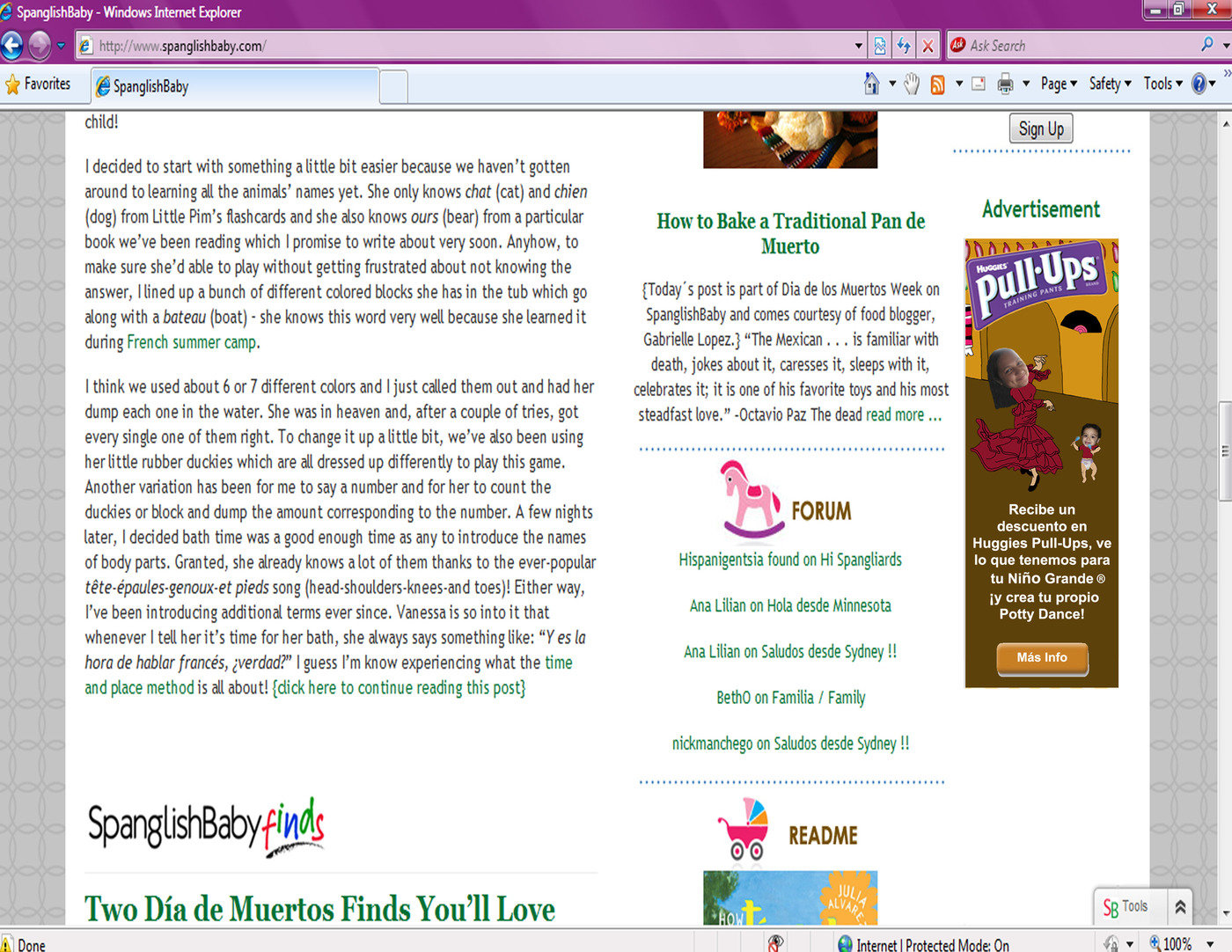Open the address bar history dropdown
Viewport: 1232px width, 952px height.
[859, 46]
